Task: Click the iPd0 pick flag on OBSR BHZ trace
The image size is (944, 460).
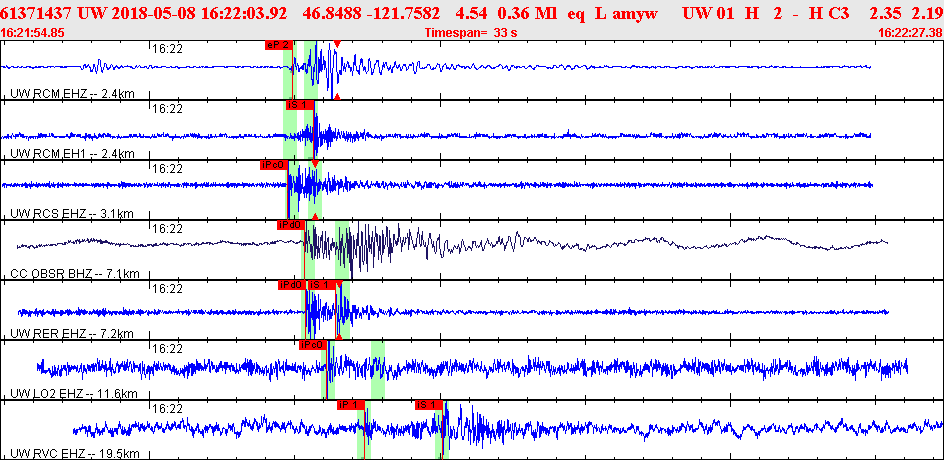Action: pyautogui.click(x=291, y=225)
